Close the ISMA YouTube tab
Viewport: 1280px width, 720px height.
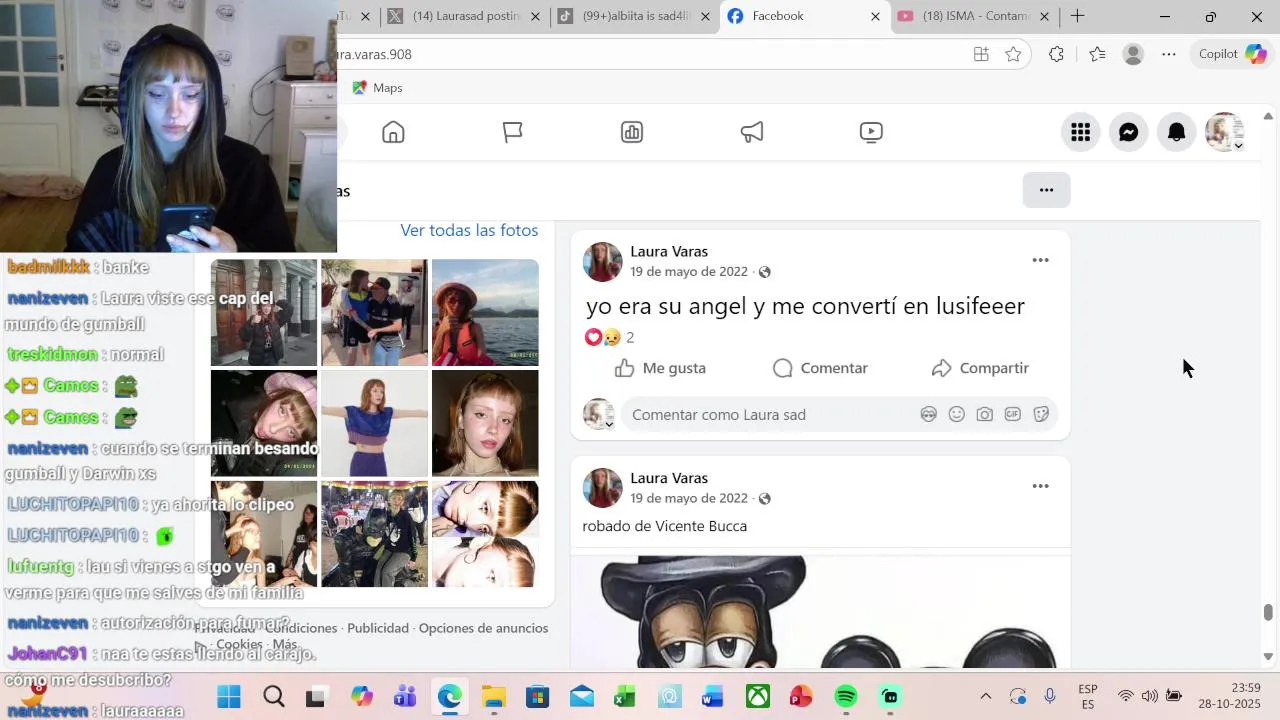point(1044,16)
